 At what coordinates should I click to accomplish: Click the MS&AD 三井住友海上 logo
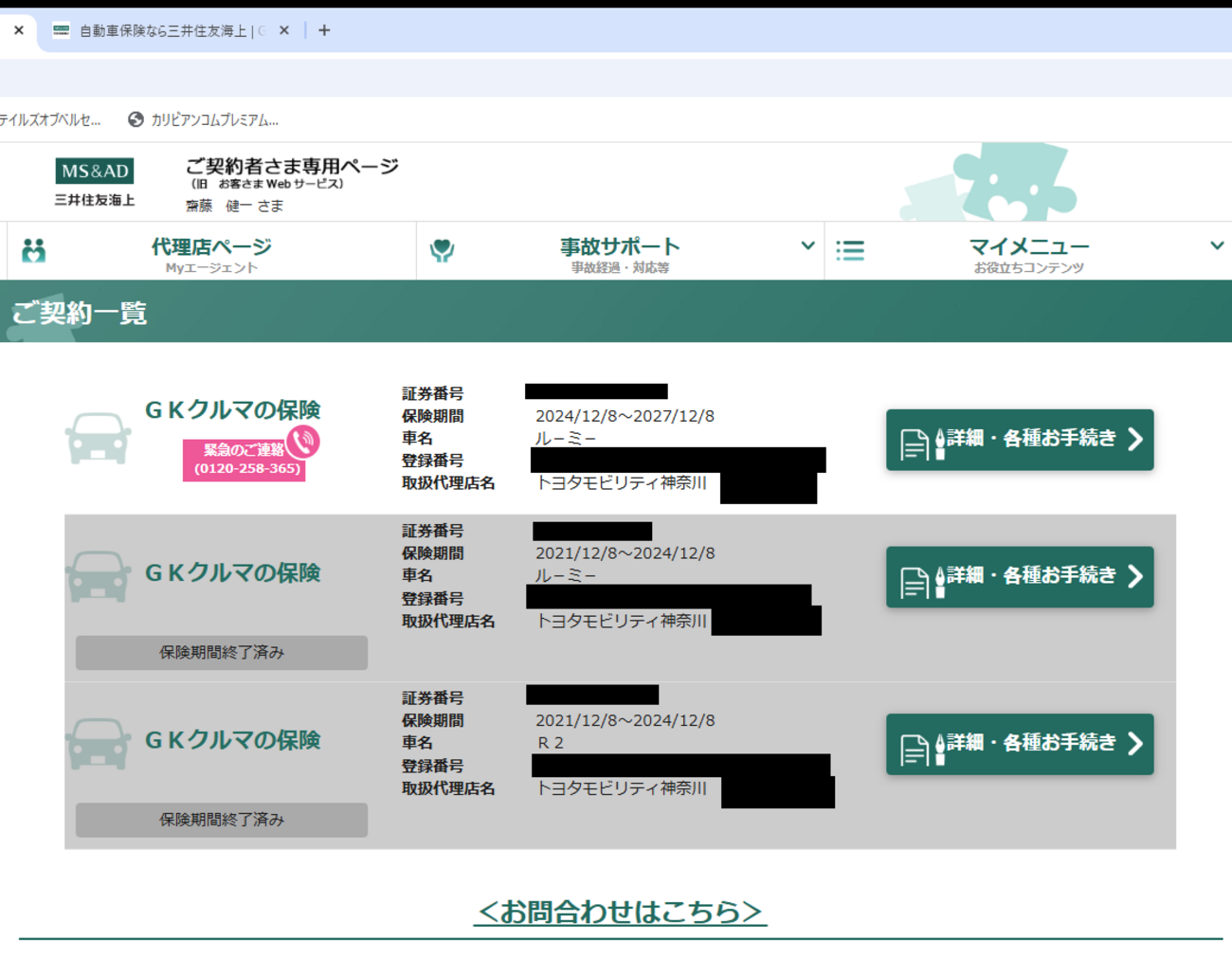point(95,182)
